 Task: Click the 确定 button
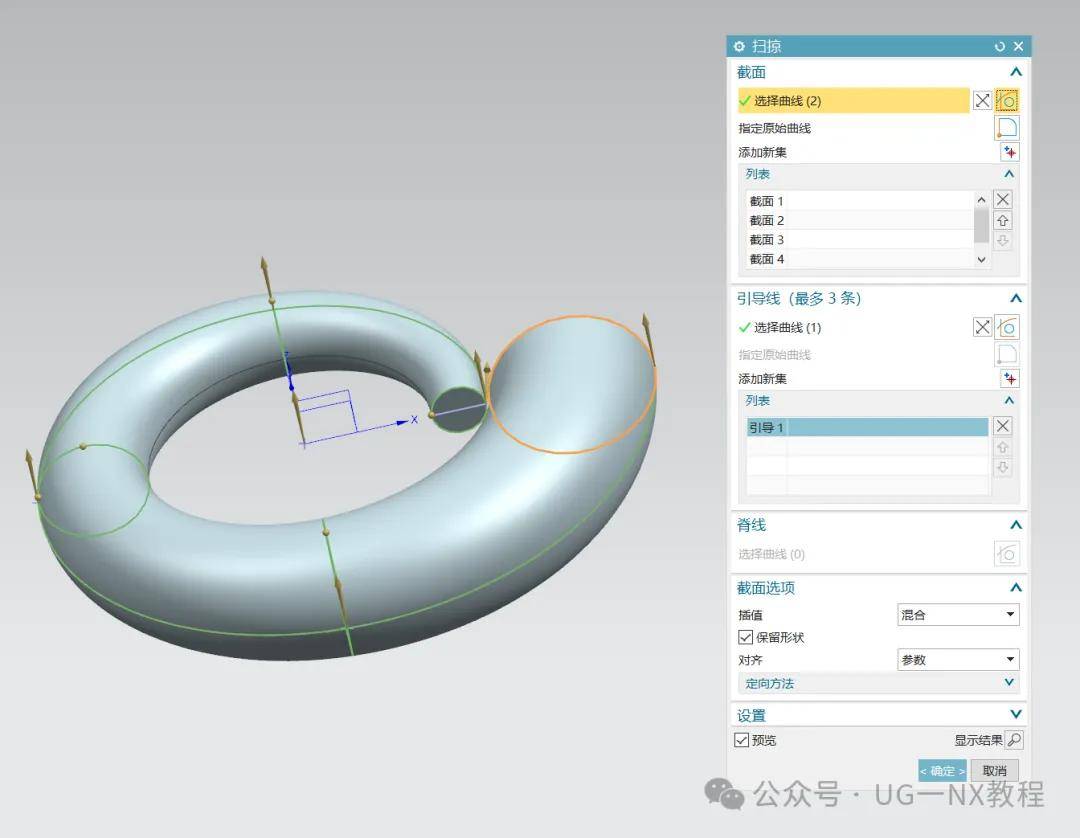click(942, 771)
